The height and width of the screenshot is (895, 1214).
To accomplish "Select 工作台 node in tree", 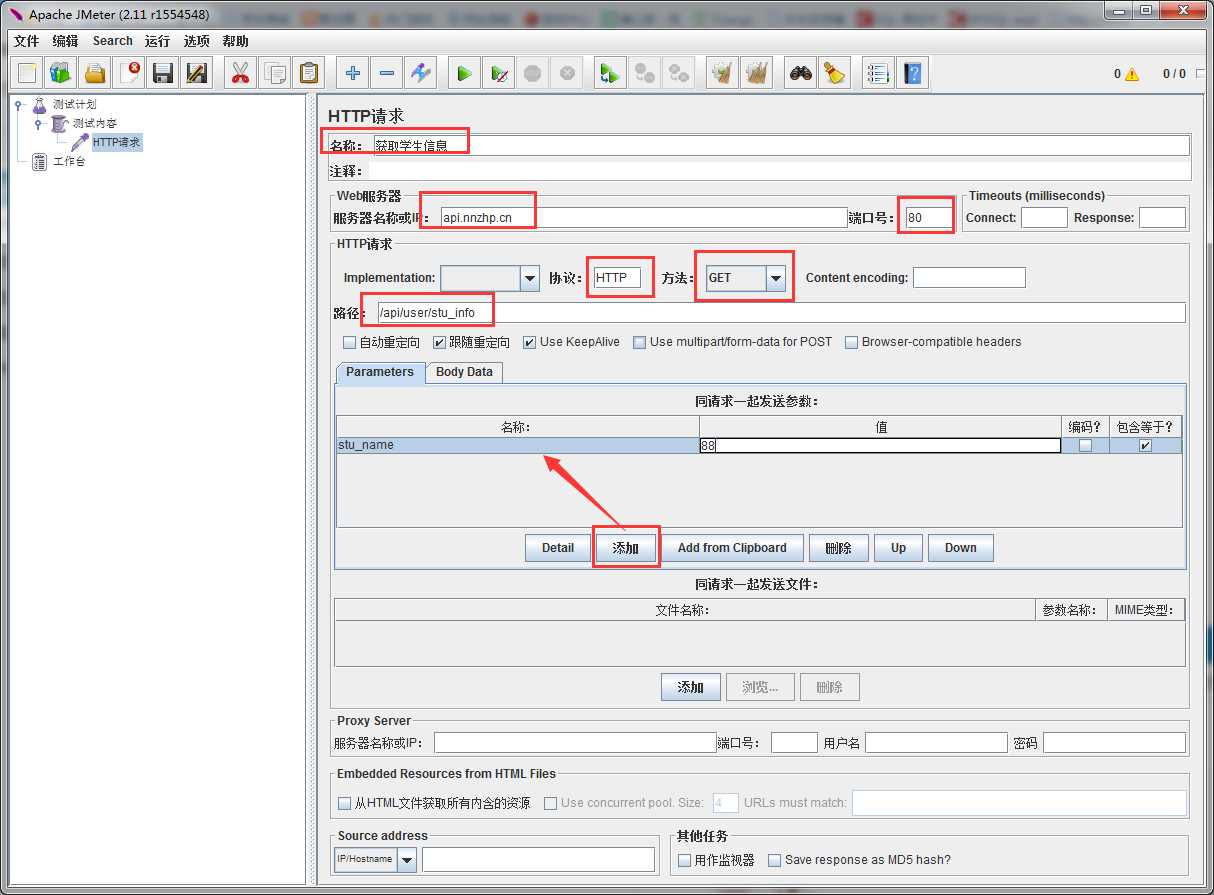I will (x=69, y=161).
